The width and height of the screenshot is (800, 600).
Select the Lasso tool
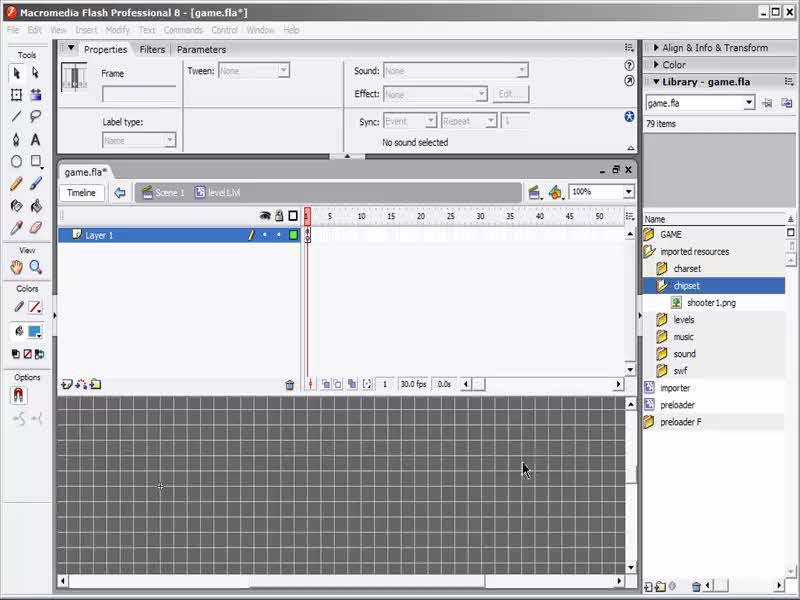point(36,117)
